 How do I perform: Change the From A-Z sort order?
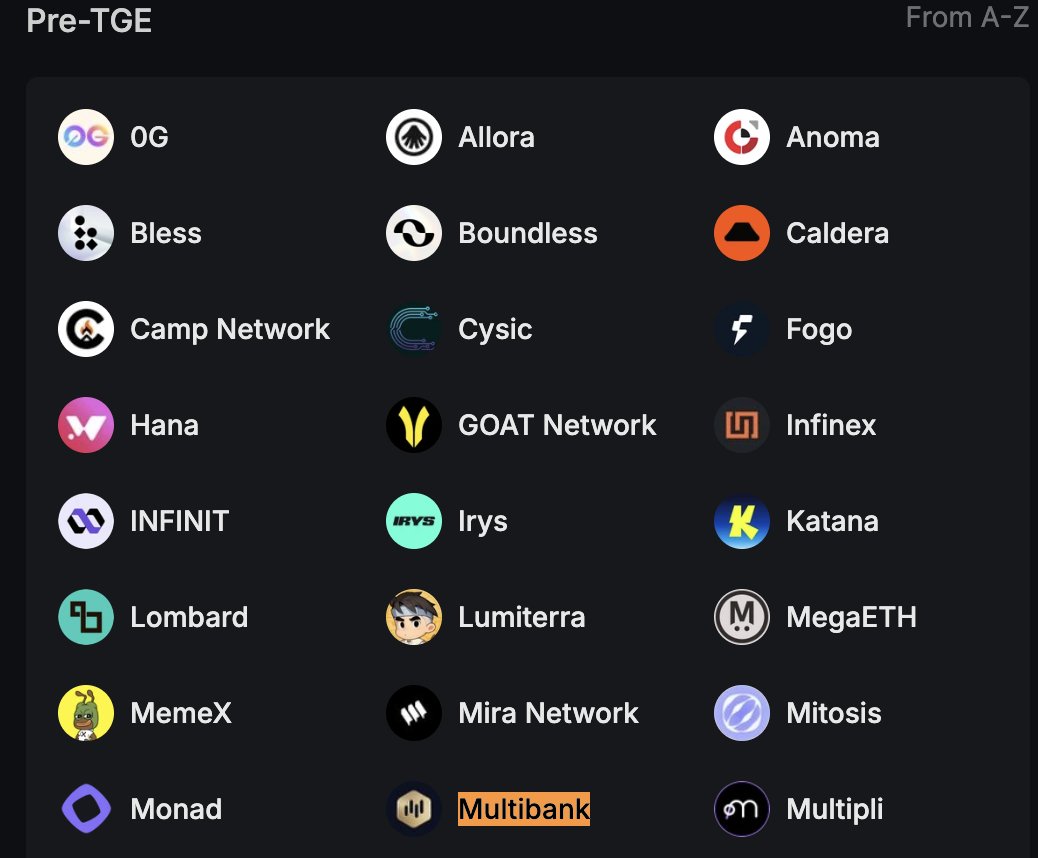point(967,17)
